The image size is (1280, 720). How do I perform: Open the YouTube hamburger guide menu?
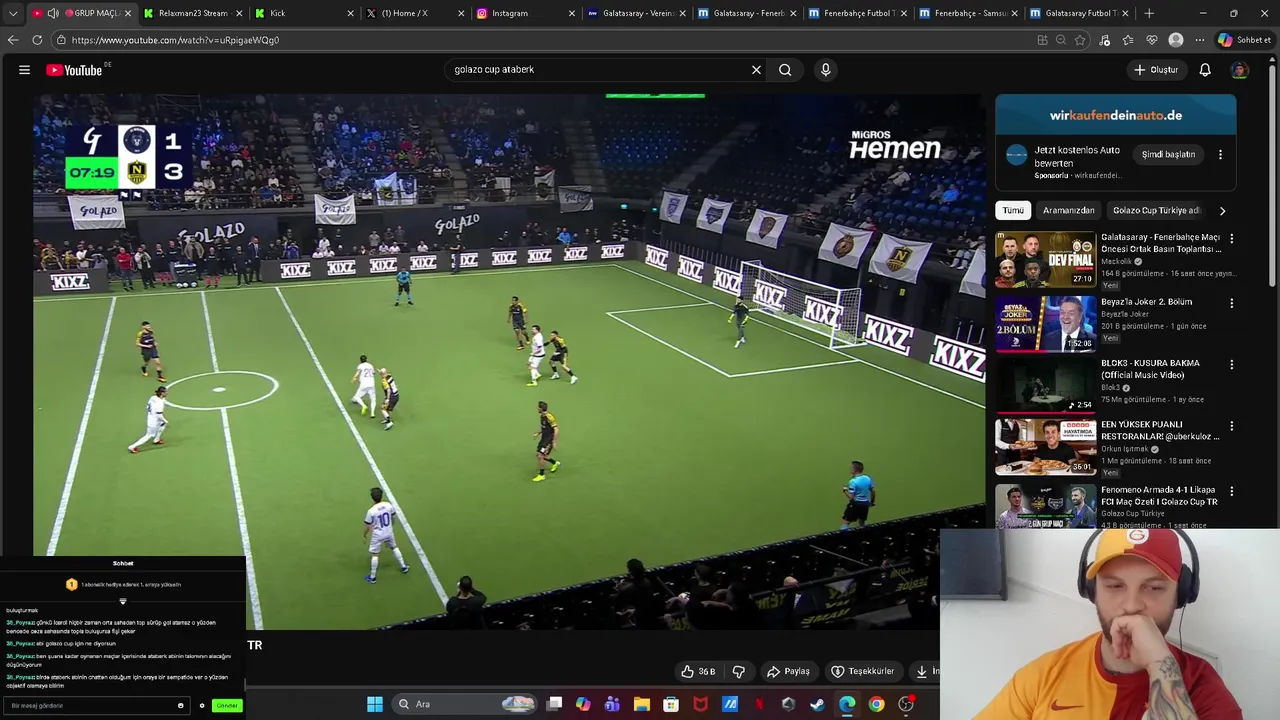tap(24, 70)
